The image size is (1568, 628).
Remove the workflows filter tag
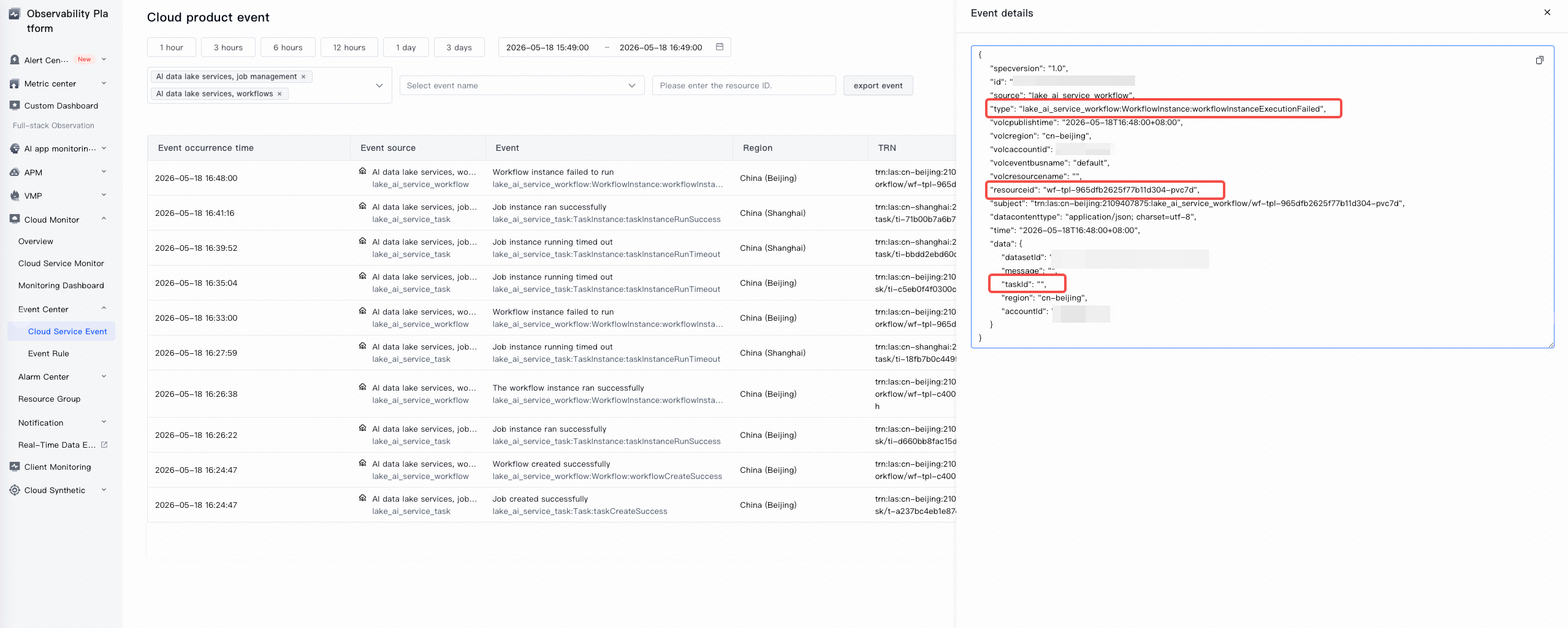pyautogui.click(x=280, y=94)
